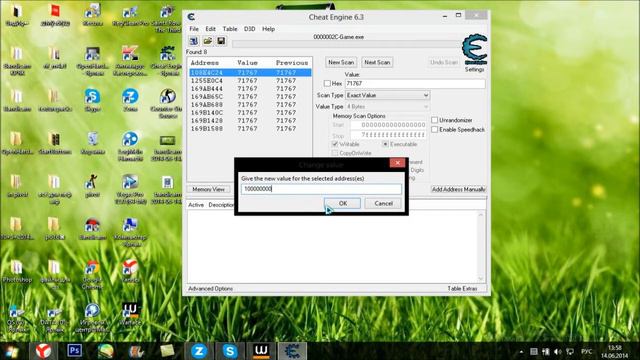Click the Cheat Engine title bar icon
This screenshot has height=360, width=640.
coord(191,17)
